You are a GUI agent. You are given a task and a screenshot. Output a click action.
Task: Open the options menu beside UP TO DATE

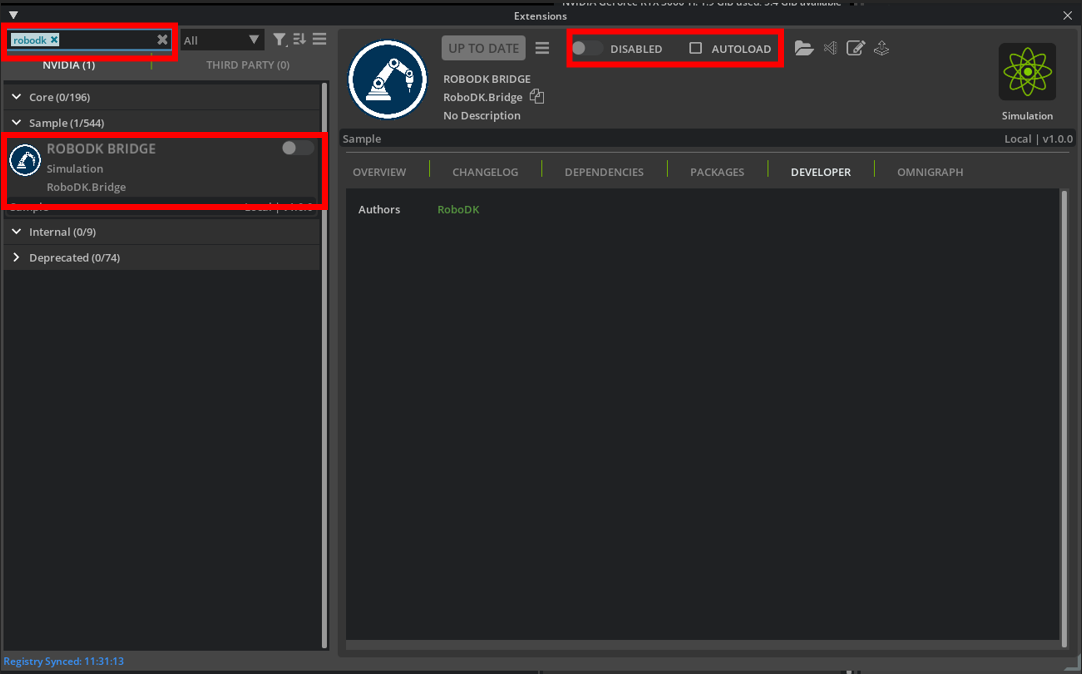542,48
